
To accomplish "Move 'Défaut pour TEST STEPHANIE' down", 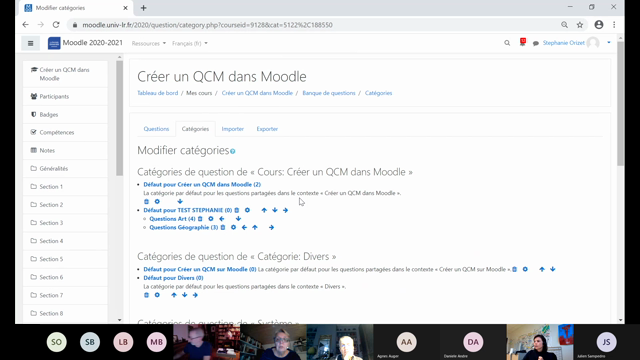I will [275, 210].
